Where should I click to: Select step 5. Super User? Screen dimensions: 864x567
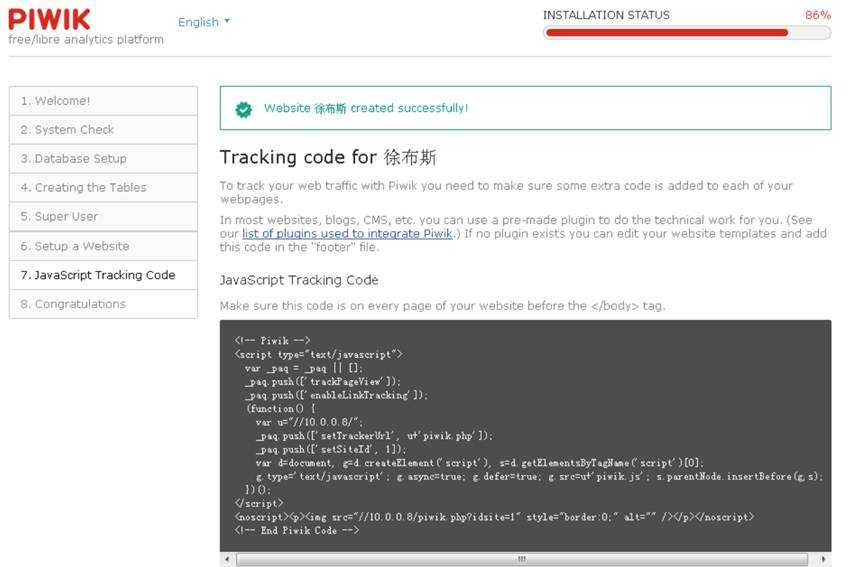point(103,217)
